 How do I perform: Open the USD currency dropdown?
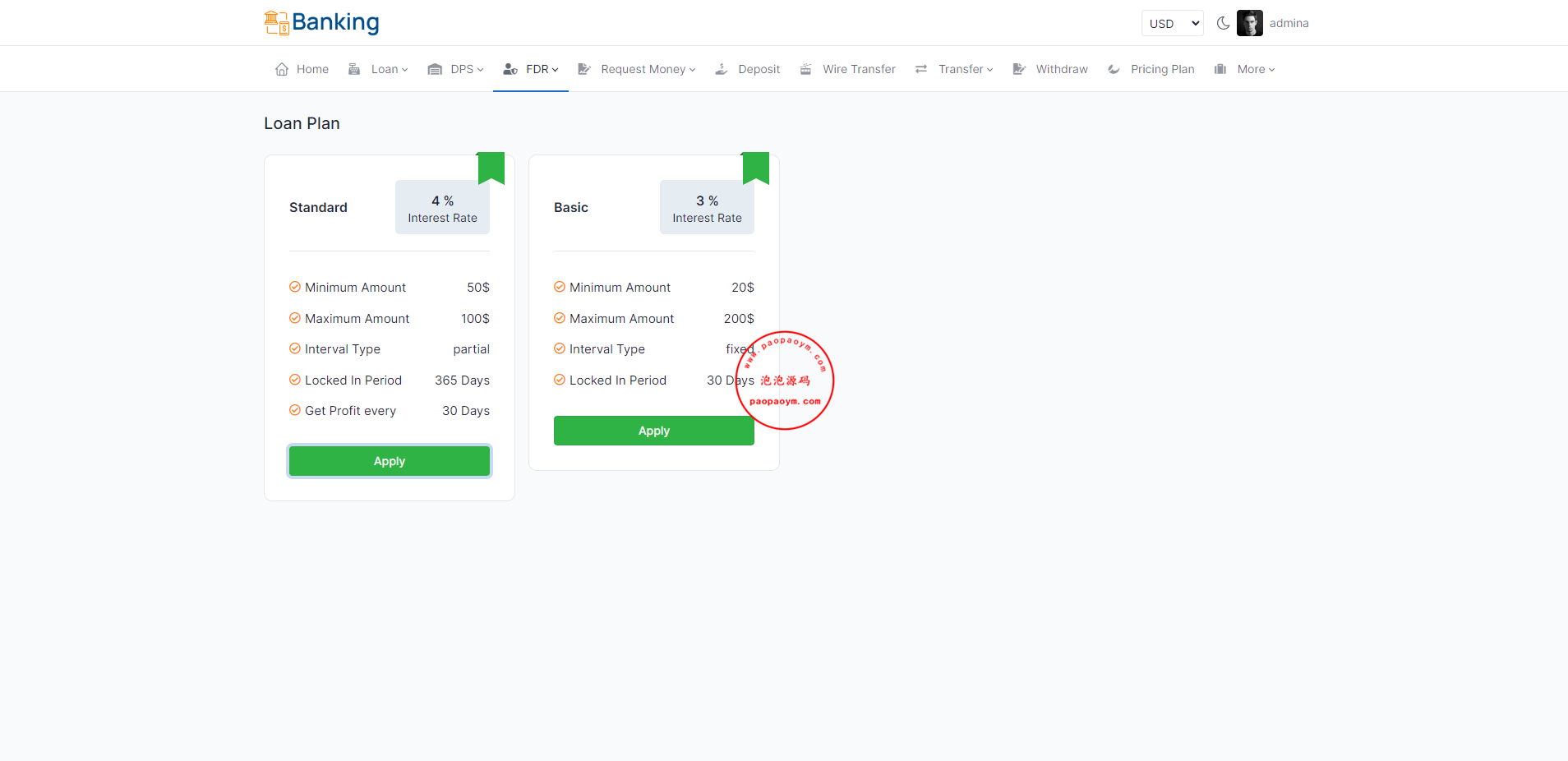(1172, 23)
